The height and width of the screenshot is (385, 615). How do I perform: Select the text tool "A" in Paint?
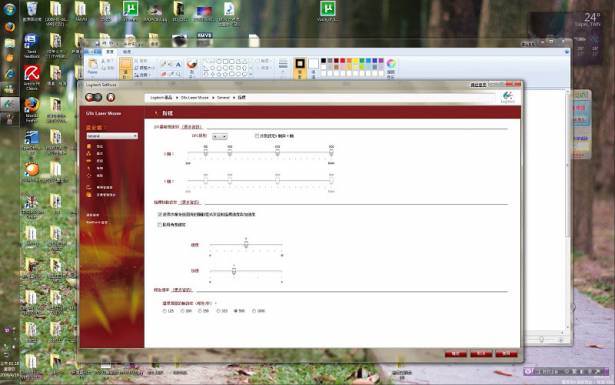pyautogui.click(x=178, y=64)
